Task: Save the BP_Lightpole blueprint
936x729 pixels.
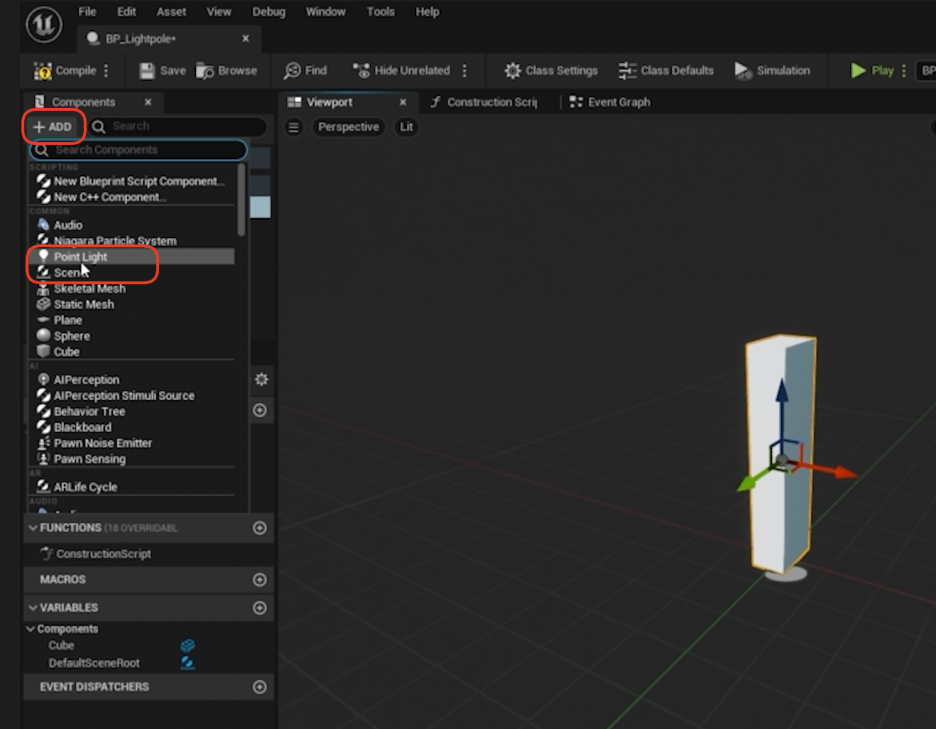Action: [162, 70]
